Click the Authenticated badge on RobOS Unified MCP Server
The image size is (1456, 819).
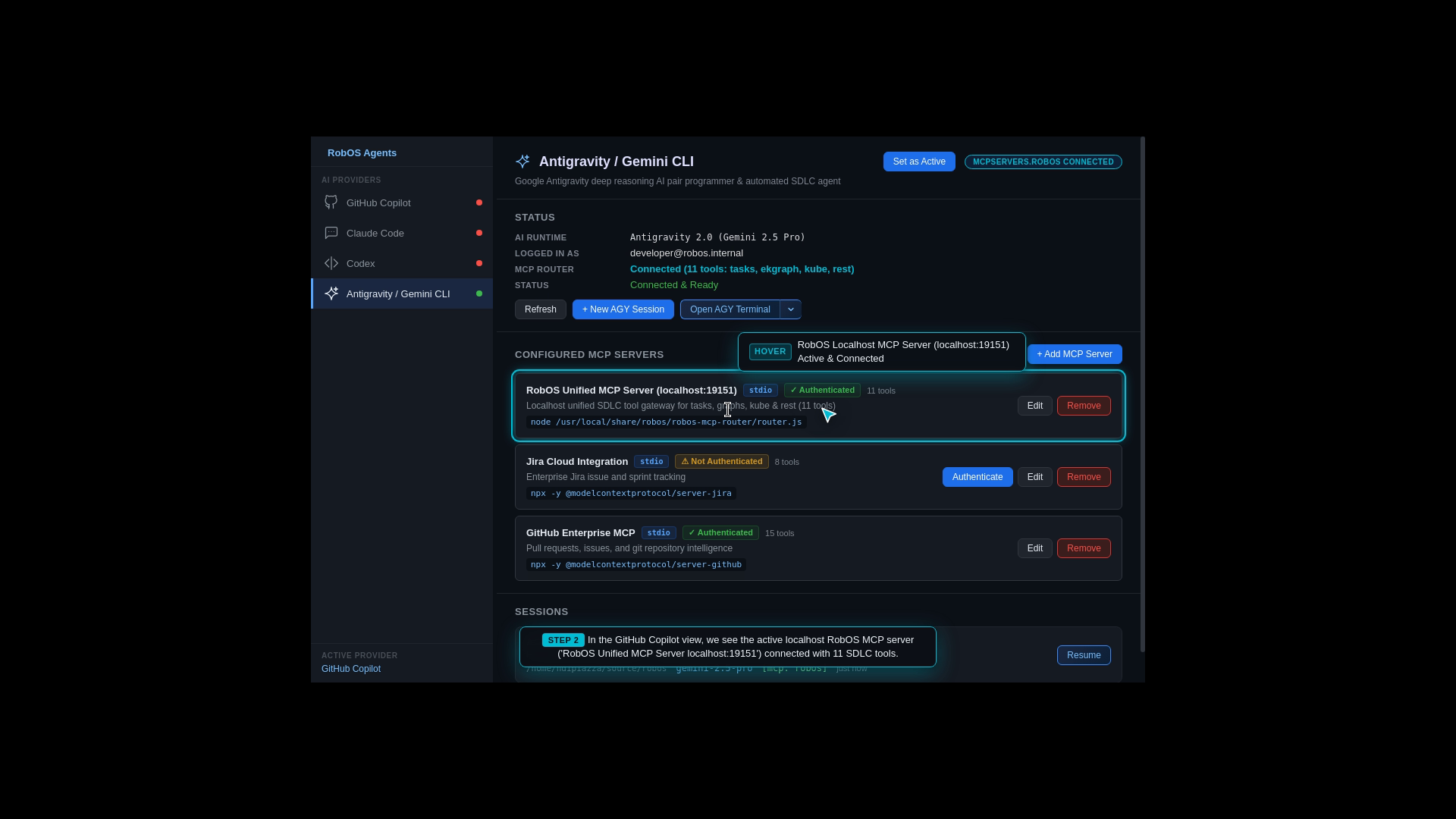822,391
